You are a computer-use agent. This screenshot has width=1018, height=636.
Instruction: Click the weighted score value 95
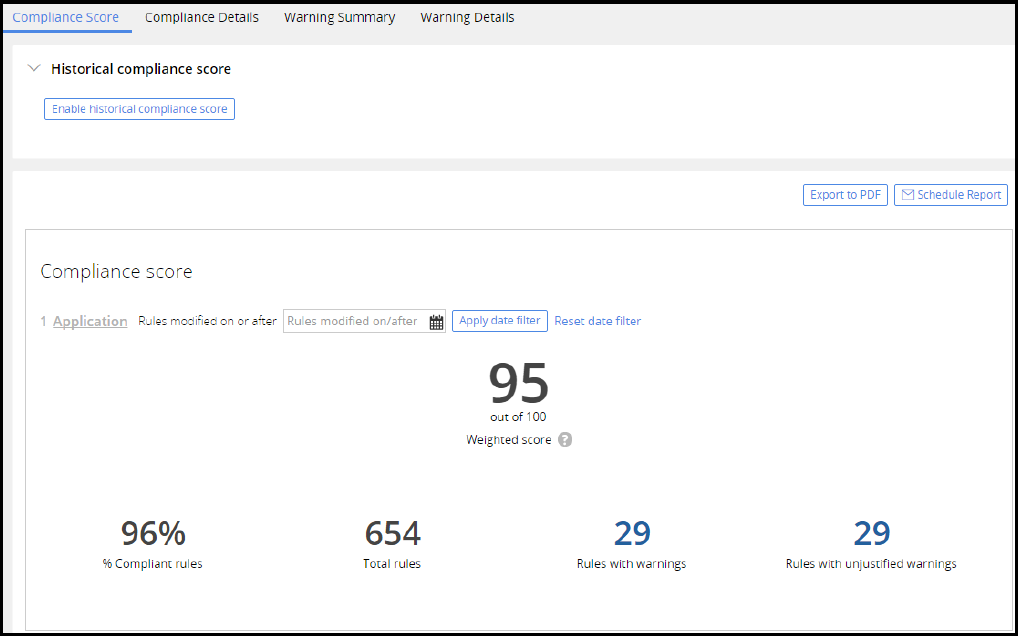tap(519, 384)
